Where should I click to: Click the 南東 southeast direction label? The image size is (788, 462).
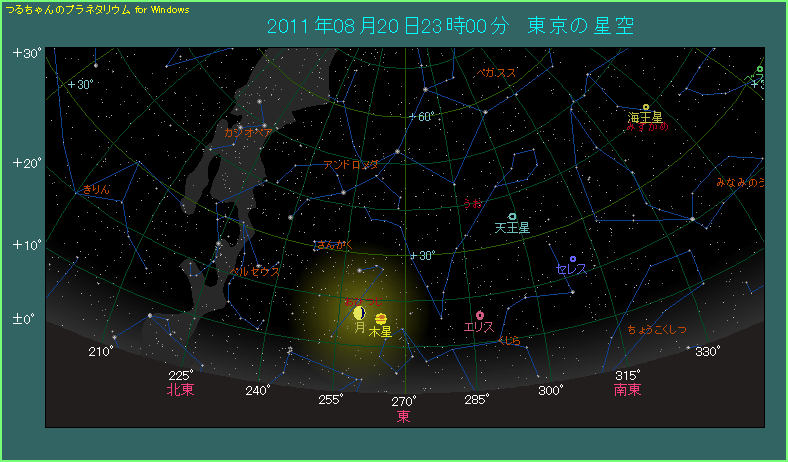click(x=627, y=390)
